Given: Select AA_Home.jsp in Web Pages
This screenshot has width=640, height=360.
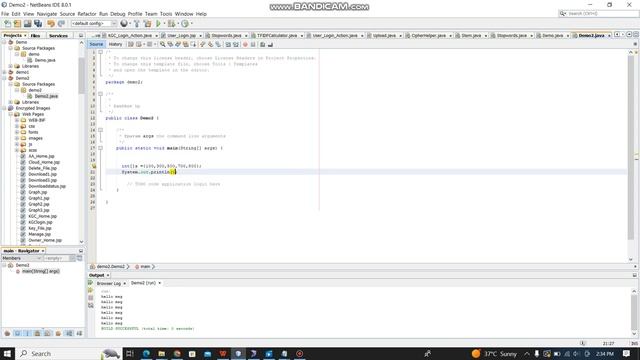Looking at the screenshot, I should pos(41,156).
